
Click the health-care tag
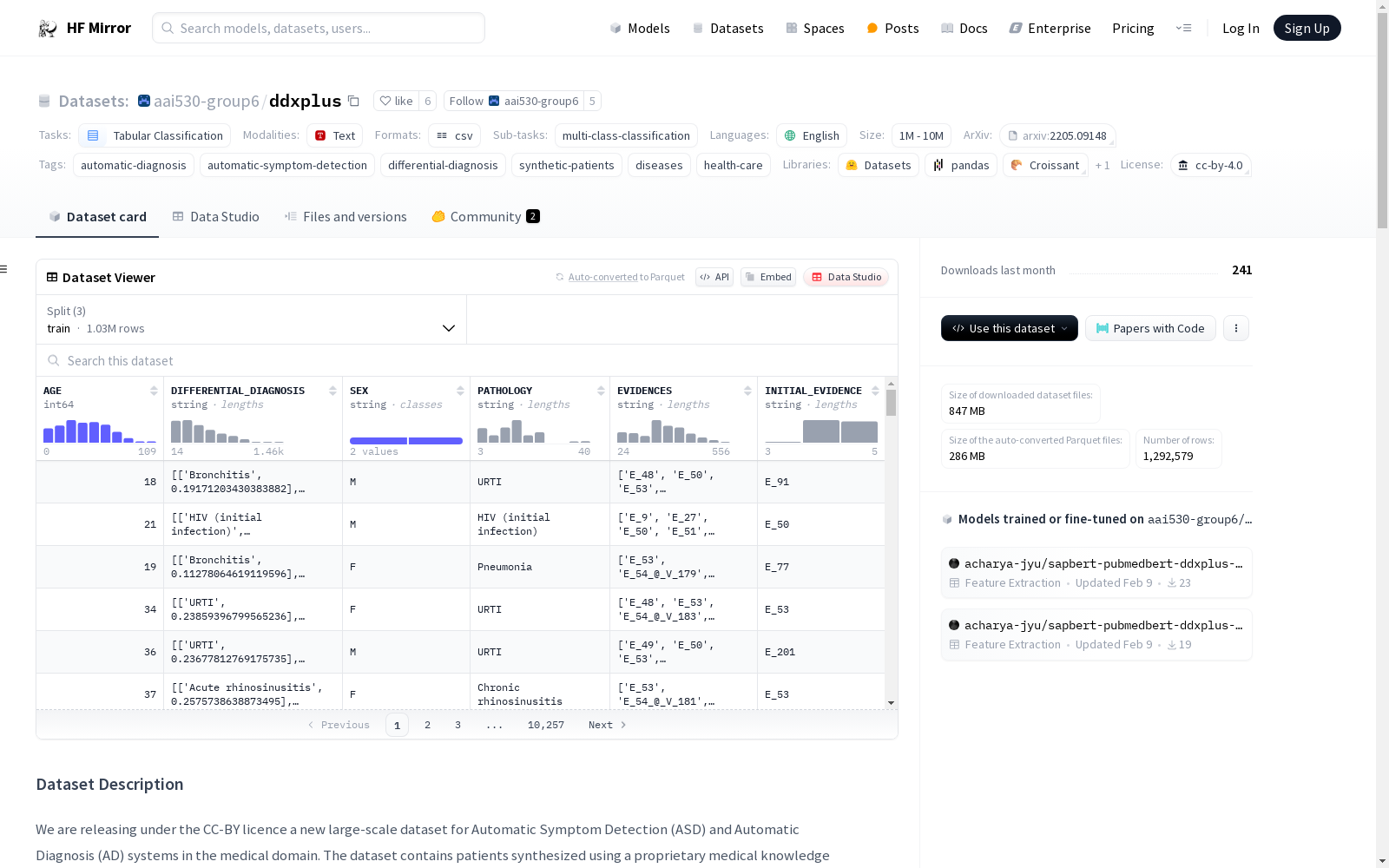pos(733,165)
